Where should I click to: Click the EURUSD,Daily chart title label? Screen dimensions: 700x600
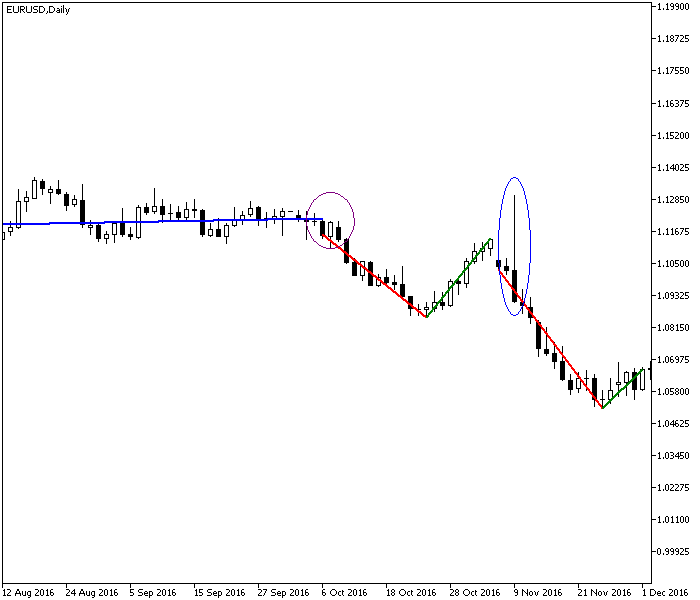point(37,9)
